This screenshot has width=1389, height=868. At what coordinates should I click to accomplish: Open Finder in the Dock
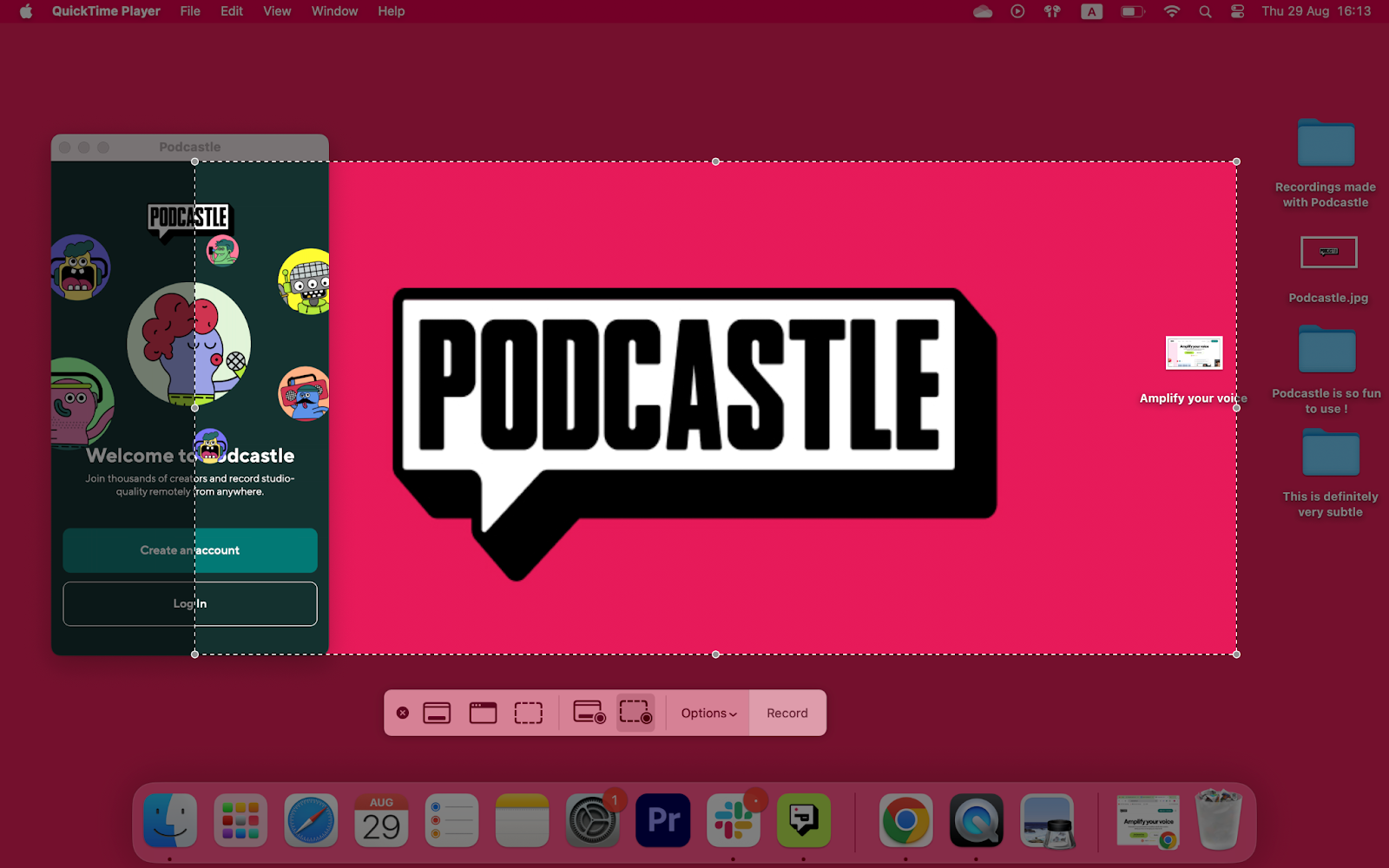tap(170, 820)
